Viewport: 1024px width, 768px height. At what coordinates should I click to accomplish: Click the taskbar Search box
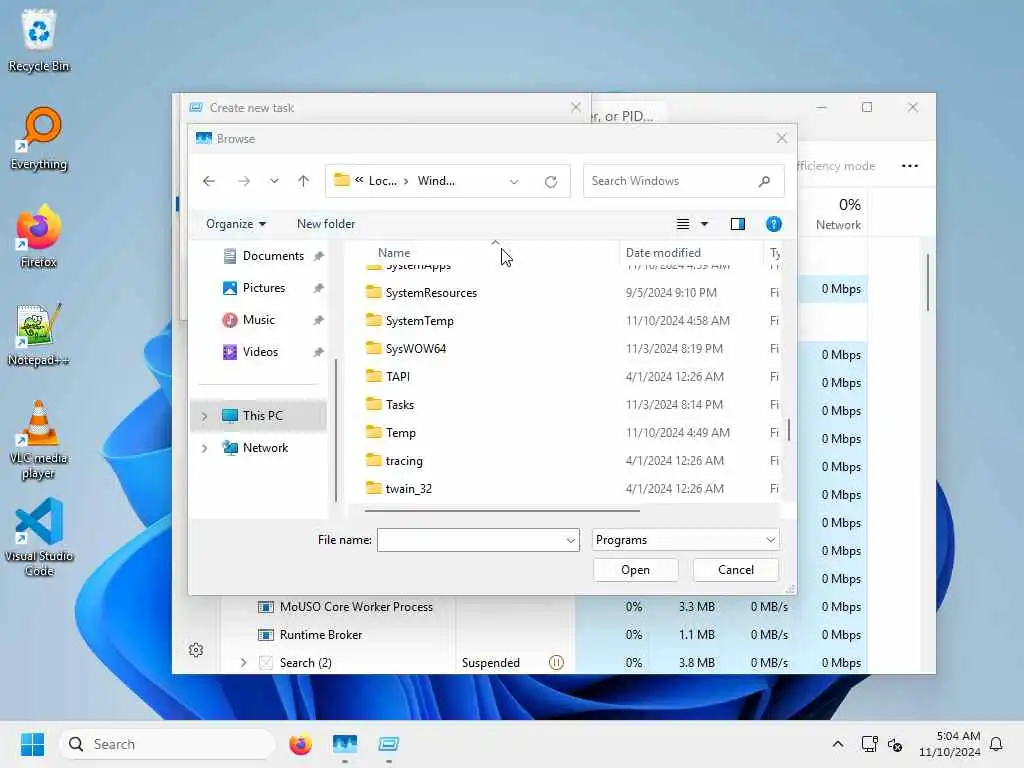click(x=167, y=744)
